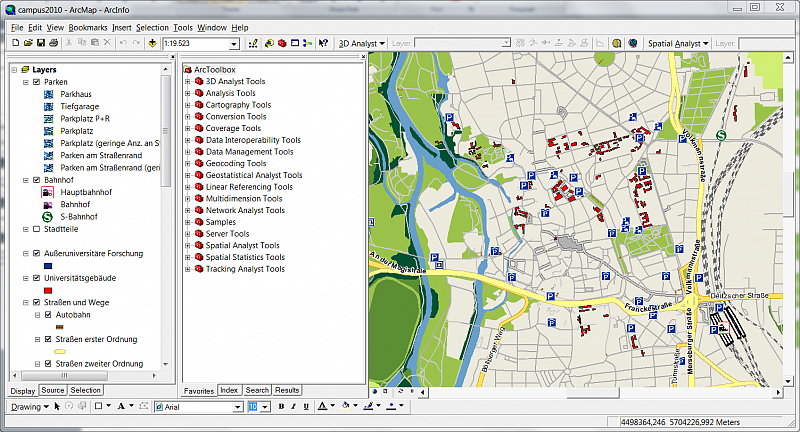The width and height of the screenshot is (800, 432).
Task: Toggle the Außeruniversitäre Forschung layer checkbox
Action: tap(36, 253)
